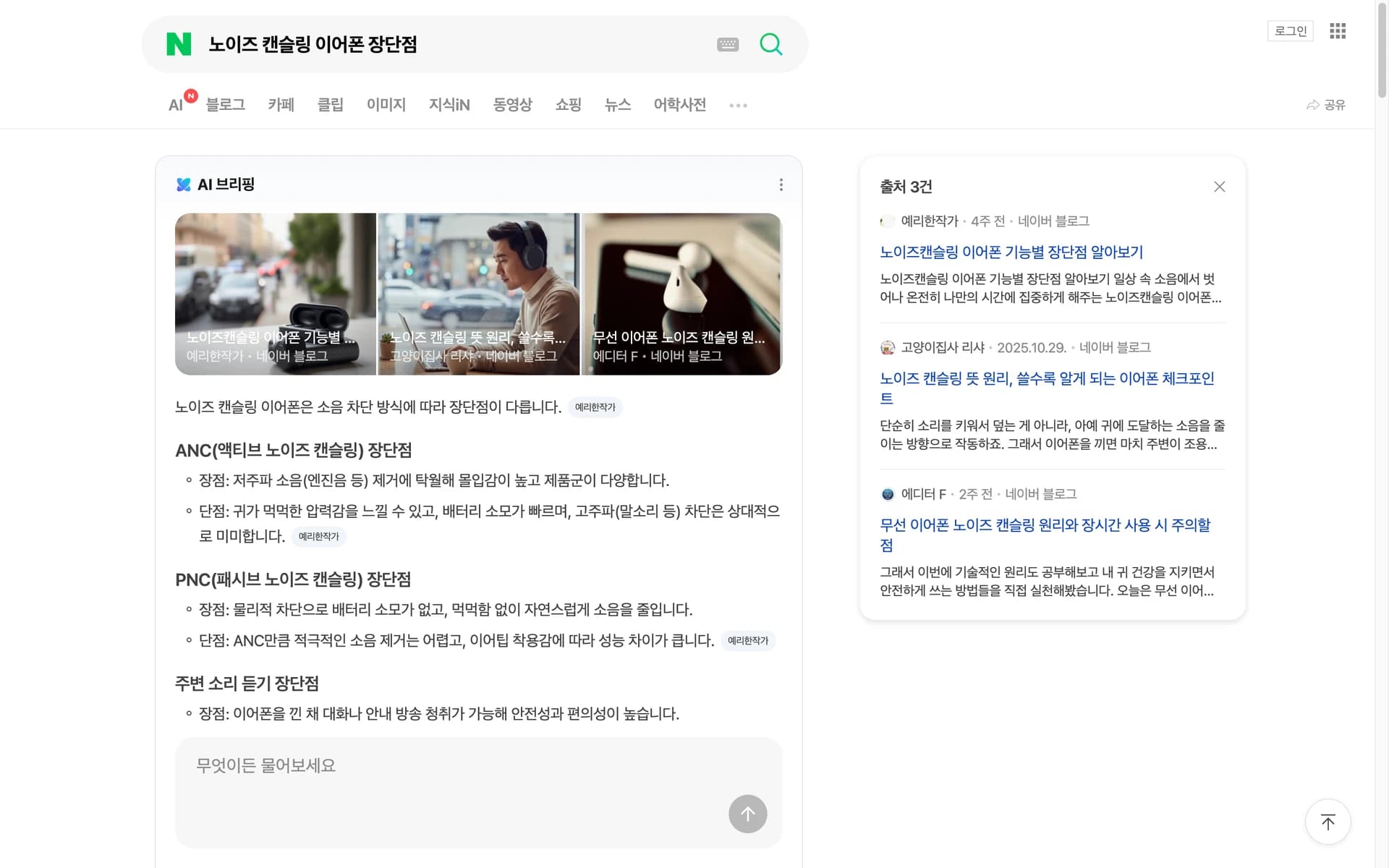Click the 로그인 button

pyautogui.click(x=1291, y=31)
